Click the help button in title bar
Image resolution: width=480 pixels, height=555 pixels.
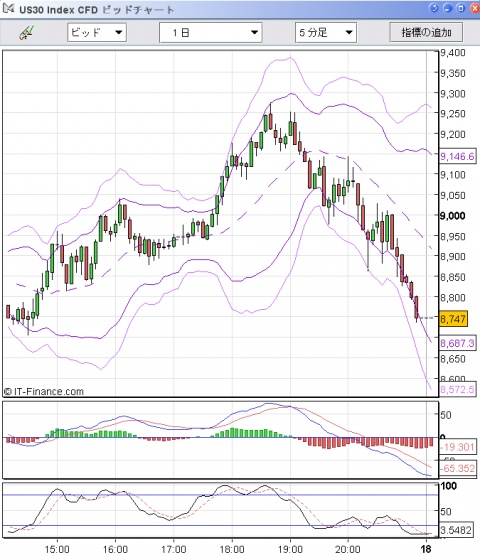[434, 8]
